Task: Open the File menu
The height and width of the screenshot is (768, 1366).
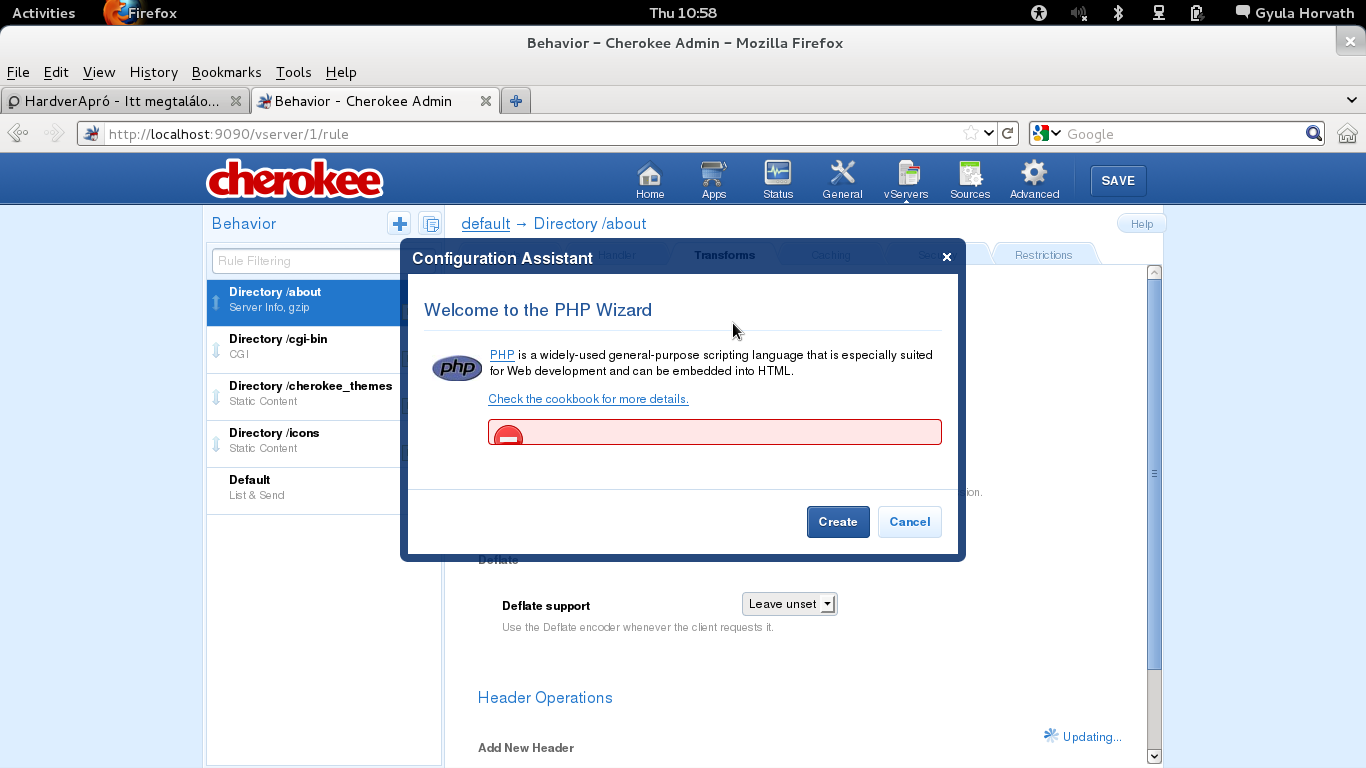Action: (18, 72)
